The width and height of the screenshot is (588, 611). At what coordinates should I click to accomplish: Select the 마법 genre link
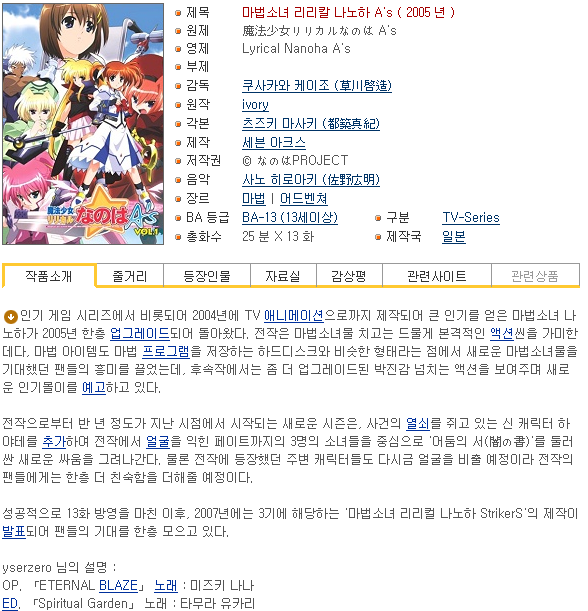[x=254, y=199]
